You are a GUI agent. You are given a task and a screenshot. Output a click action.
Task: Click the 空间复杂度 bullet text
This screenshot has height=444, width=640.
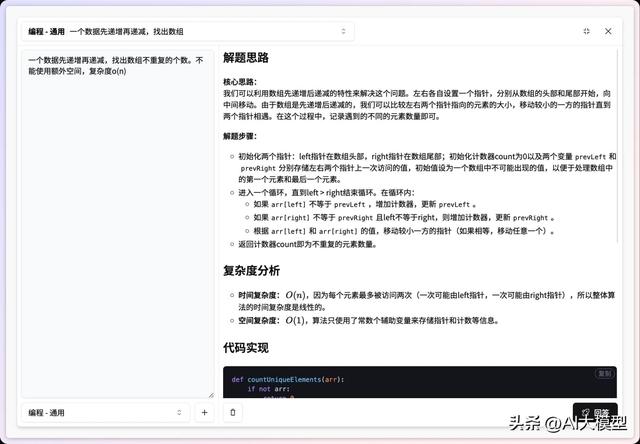[369, 321]
